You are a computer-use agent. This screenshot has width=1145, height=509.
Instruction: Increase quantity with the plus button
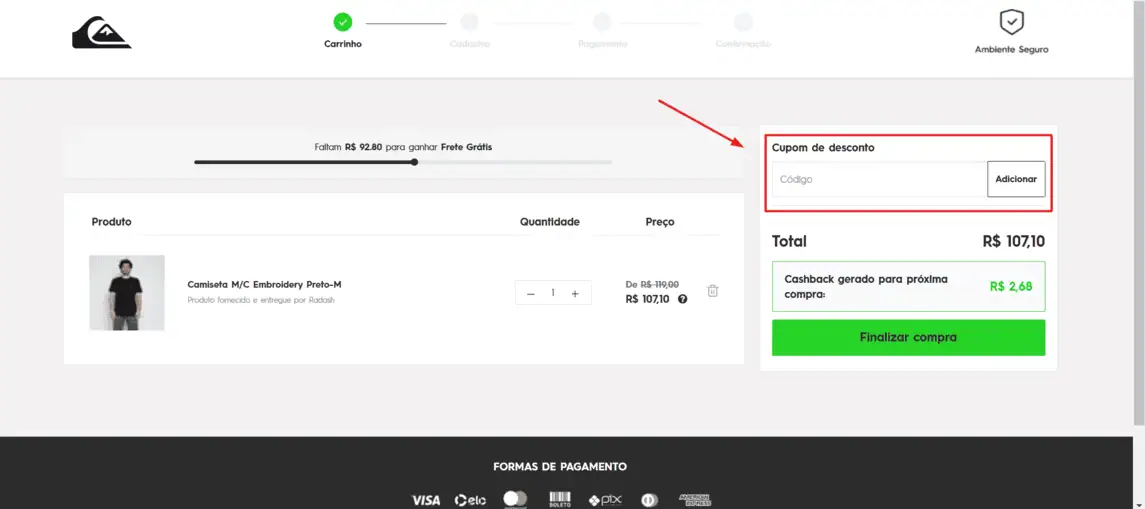tap(575, 294)
